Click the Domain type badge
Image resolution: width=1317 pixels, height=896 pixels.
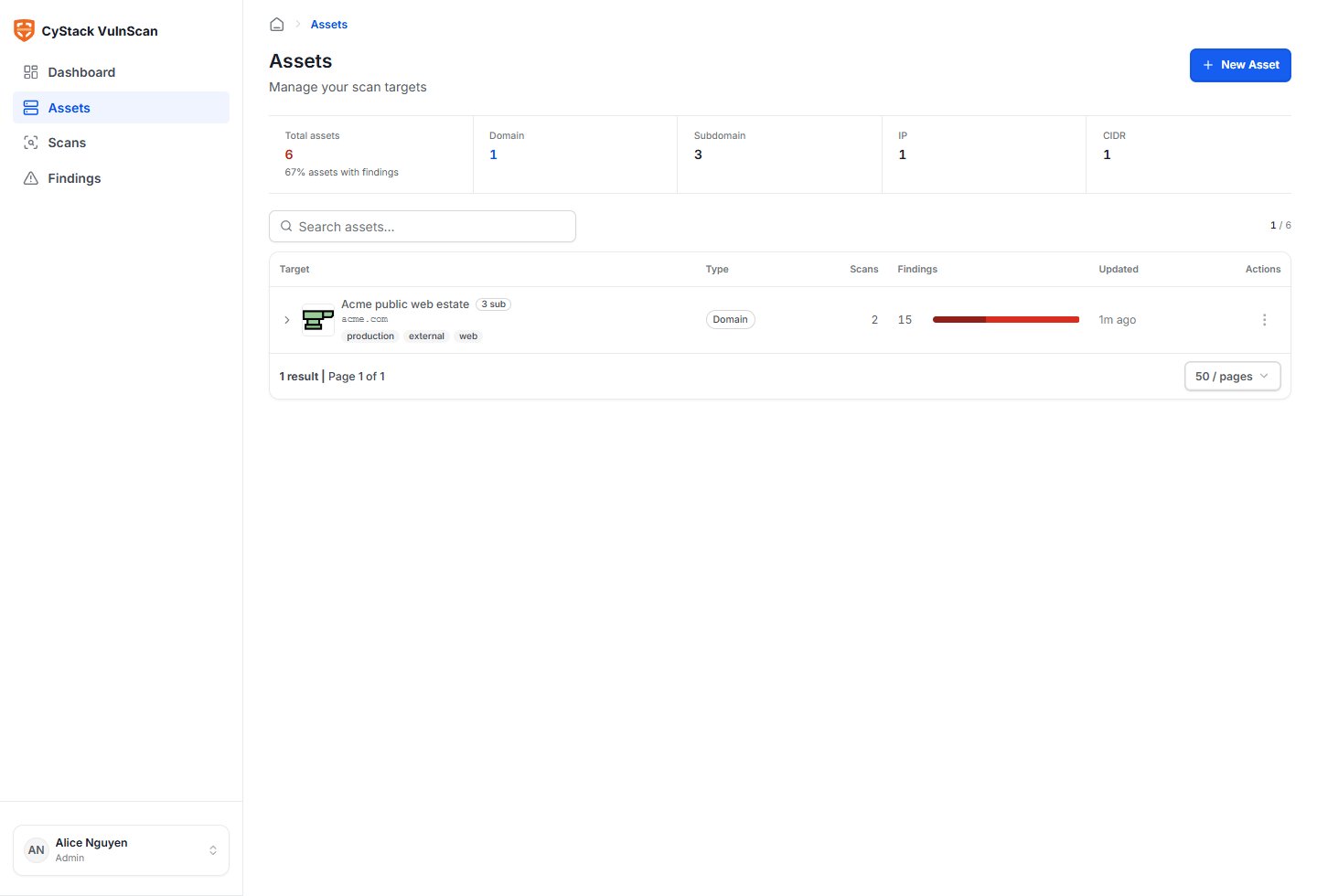point(731,320)
